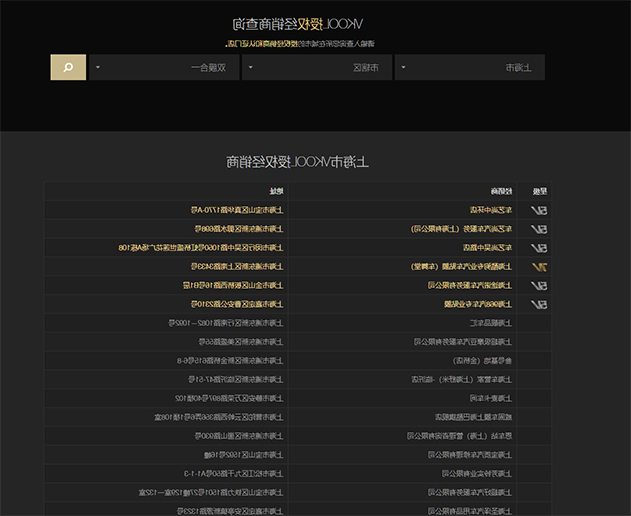Screen dimensions: 631x516
Task: Select dealer 车艺尚吴中路店
Action: coord(487,248)
